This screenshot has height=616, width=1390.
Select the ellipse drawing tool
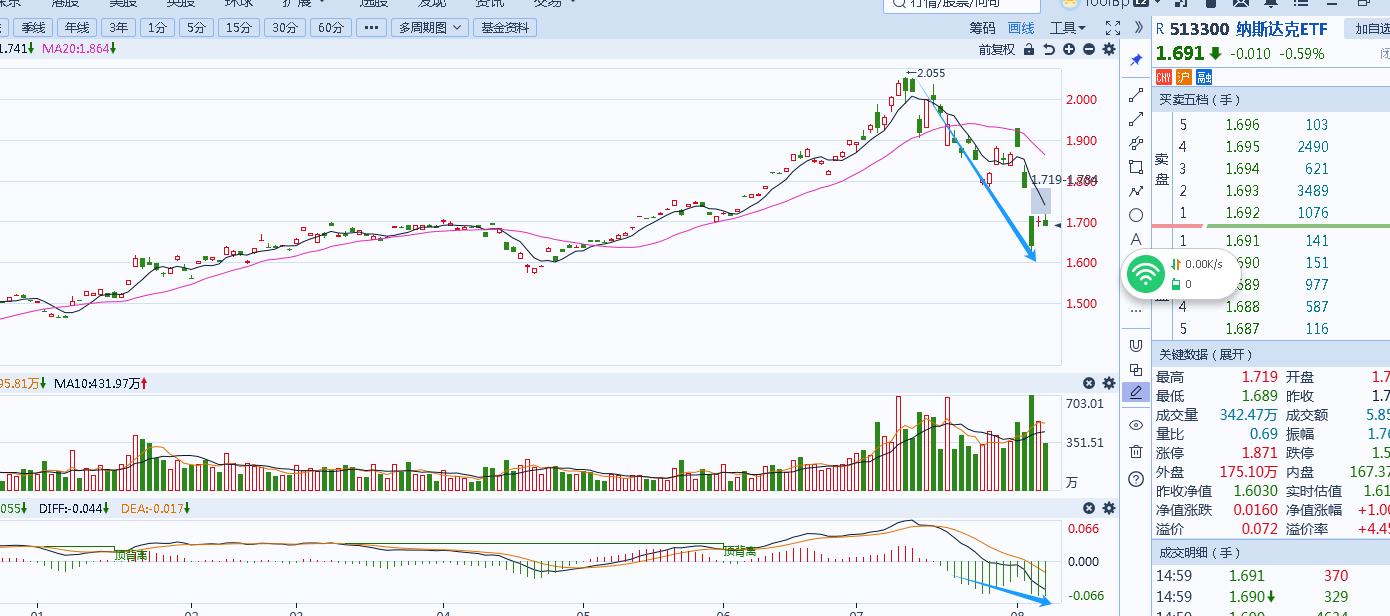[x=1136, y=215]
